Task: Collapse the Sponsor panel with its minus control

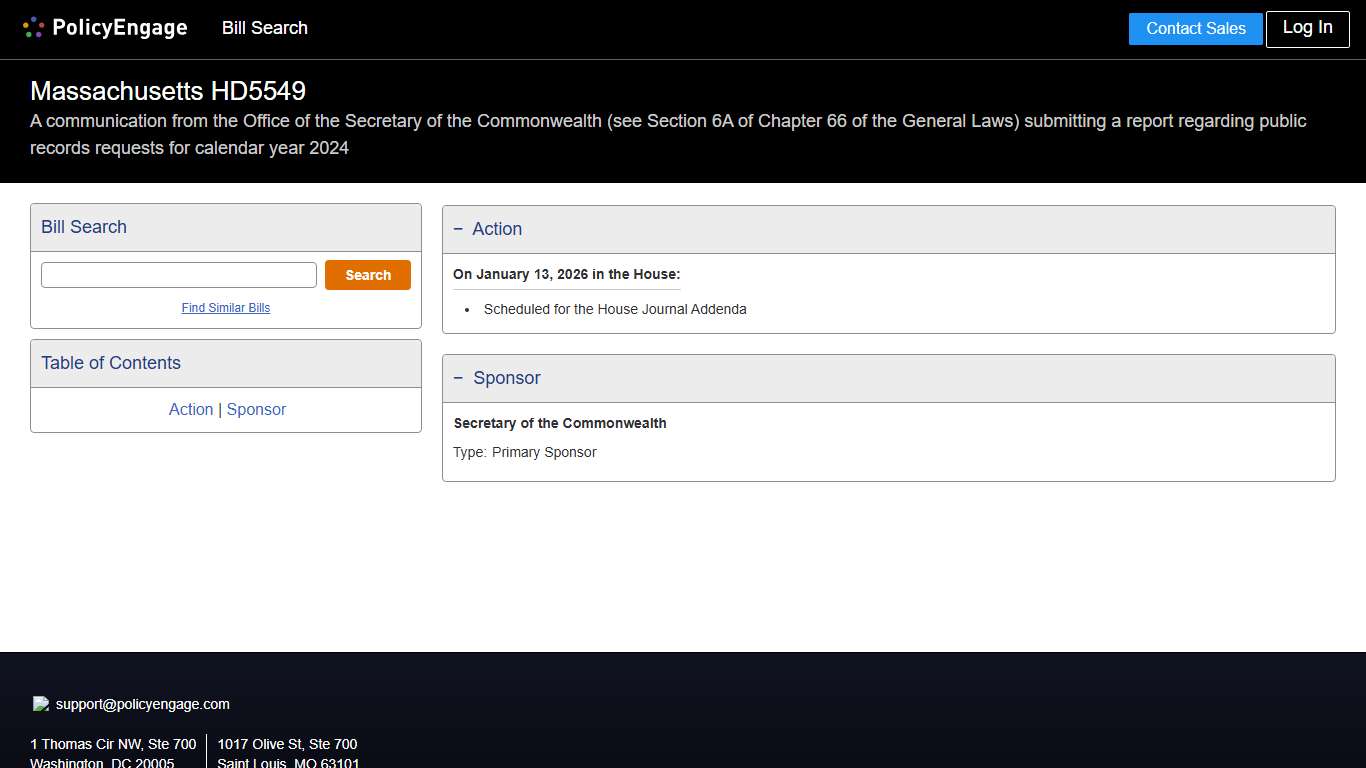Action: pyautogui.click(x=460, y=378)
